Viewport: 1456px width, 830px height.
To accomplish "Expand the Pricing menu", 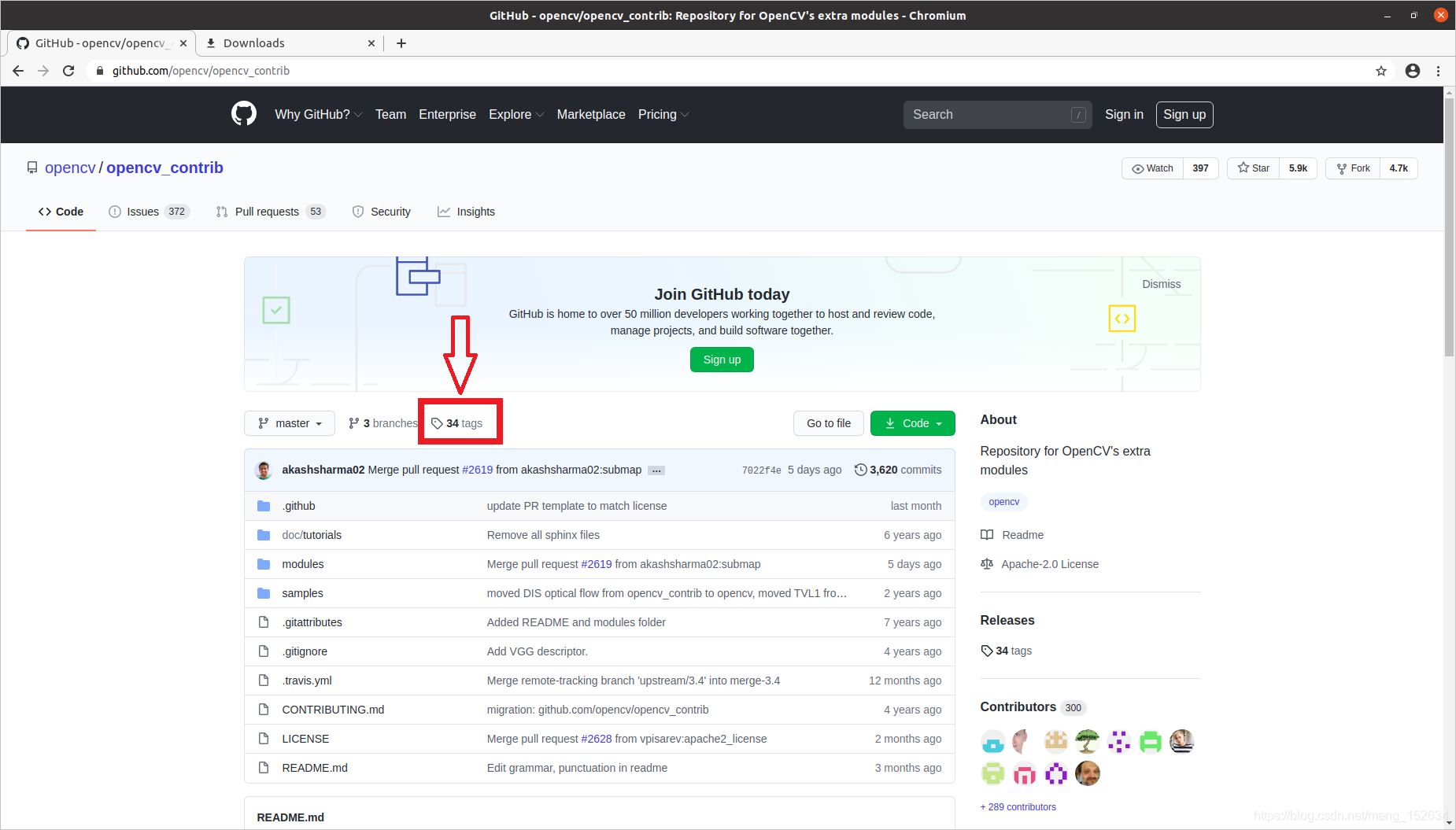I will coord(663,115).
